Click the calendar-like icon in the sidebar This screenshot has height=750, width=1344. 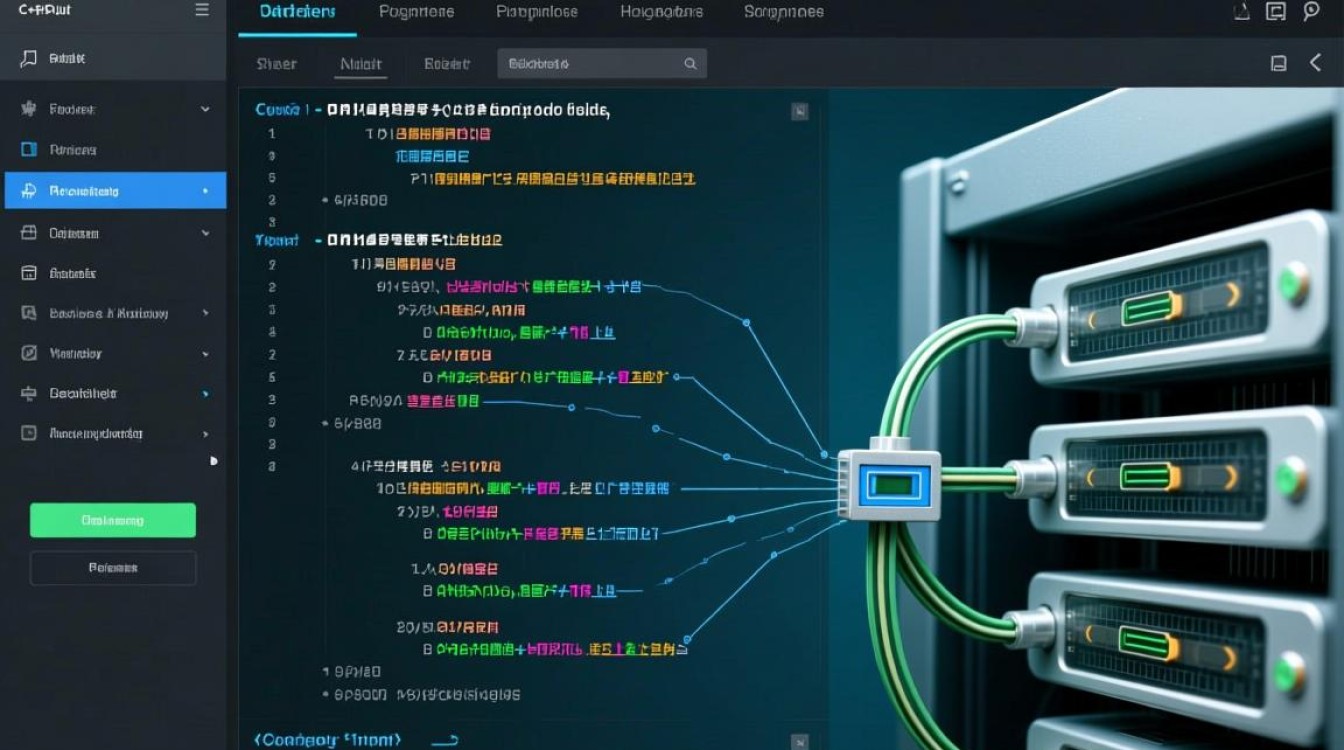coord(29,273)
